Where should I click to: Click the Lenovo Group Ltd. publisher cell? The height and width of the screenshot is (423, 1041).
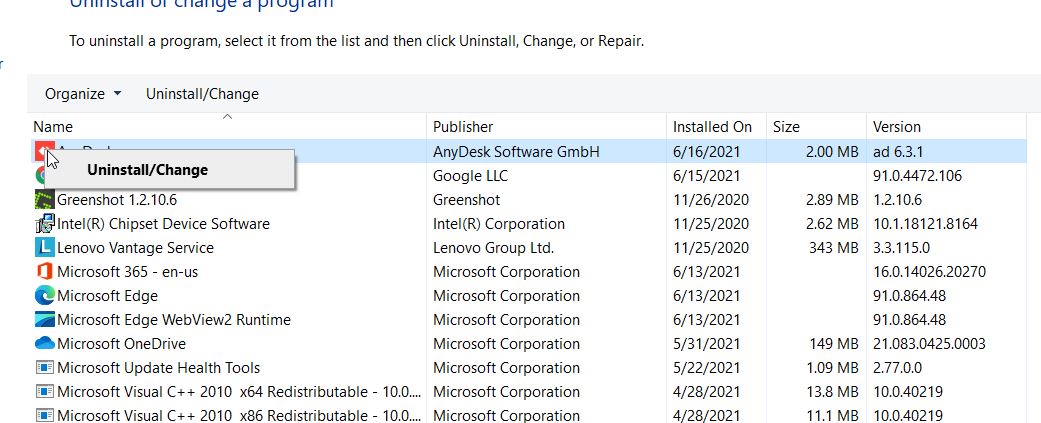pyautogui.click(x=493, y=248)
